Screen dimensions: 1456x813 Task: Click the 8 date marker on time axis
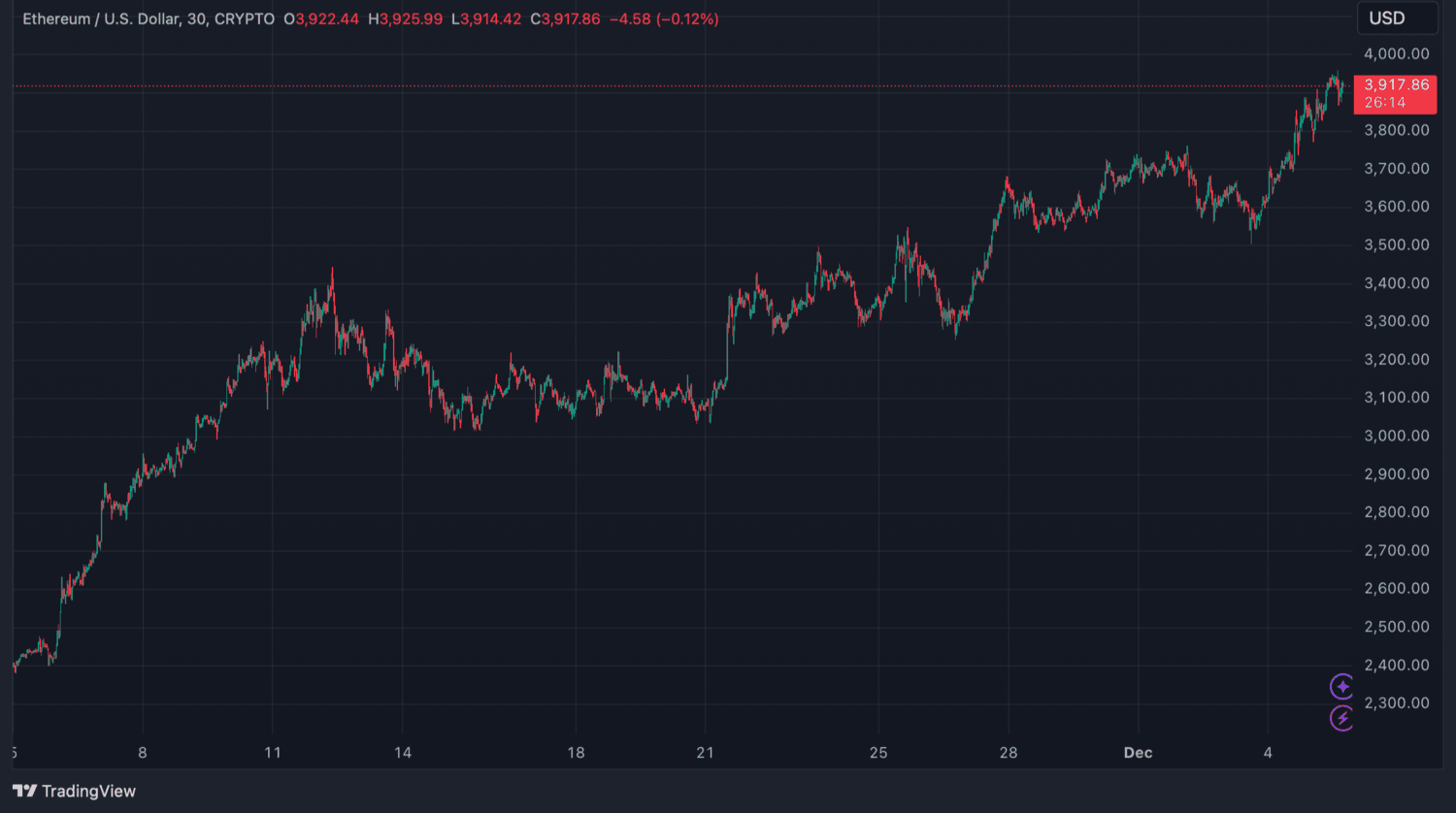coord(143,753)
